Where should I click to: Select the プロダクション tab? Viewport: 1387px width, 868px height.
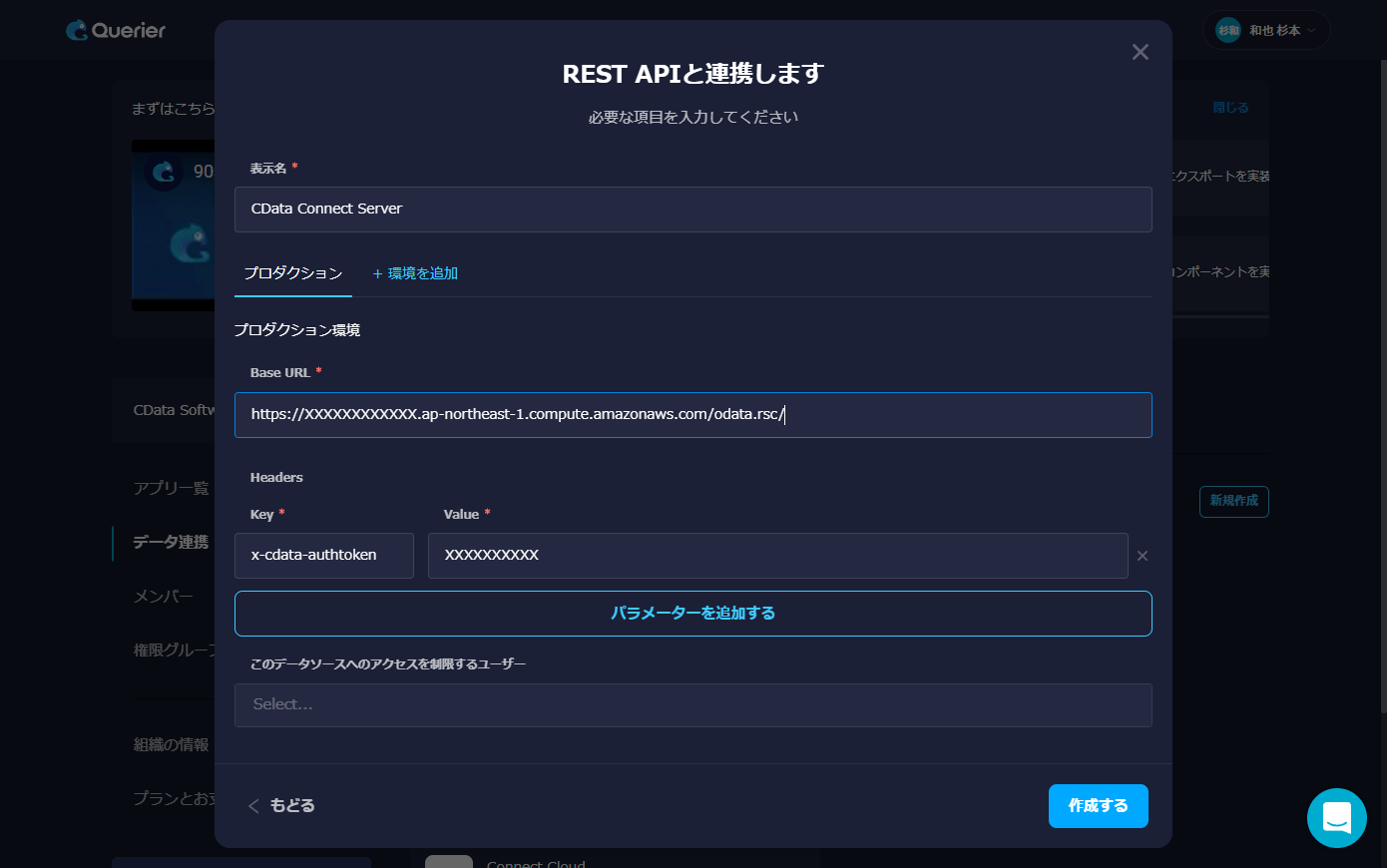point(293,273)
